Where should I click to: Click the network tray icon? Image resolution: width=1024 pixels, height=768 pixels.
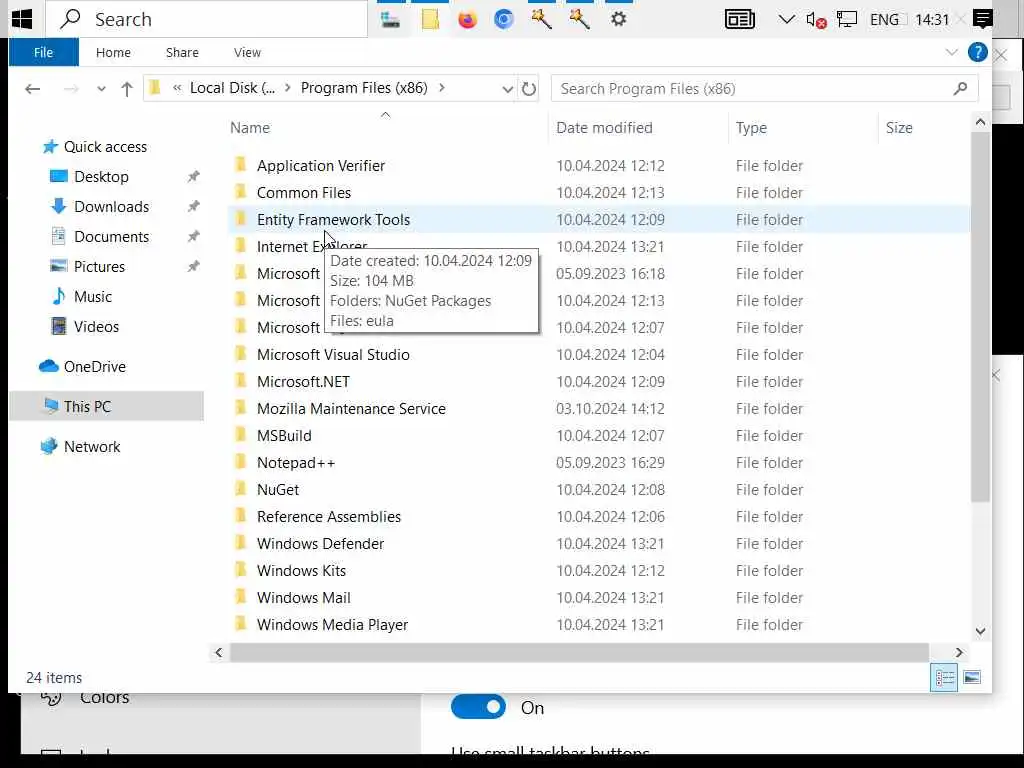coord(846,20)
